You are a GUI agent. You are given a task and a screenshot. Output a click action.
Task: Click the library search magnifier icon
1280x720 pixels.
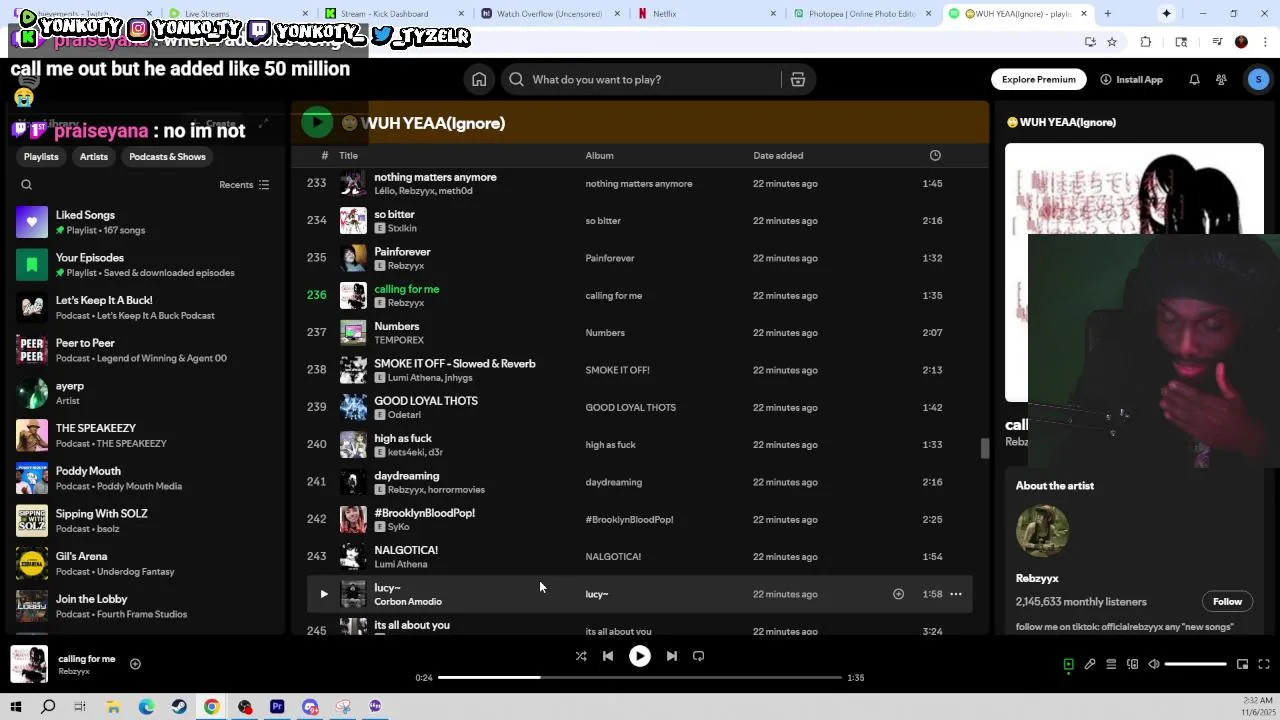point(27,185)
